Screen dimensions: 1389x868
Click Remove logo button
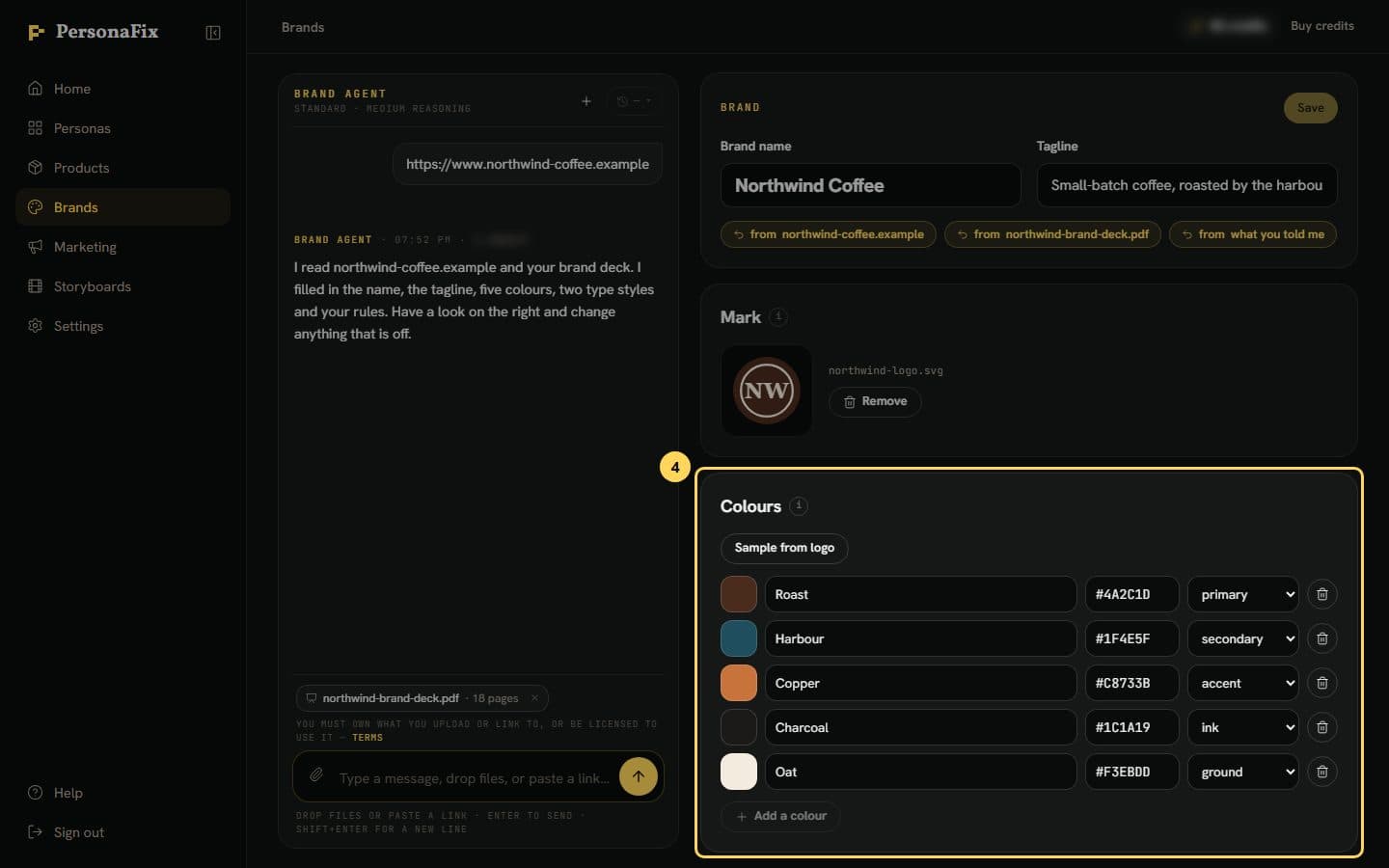[875, 401]
